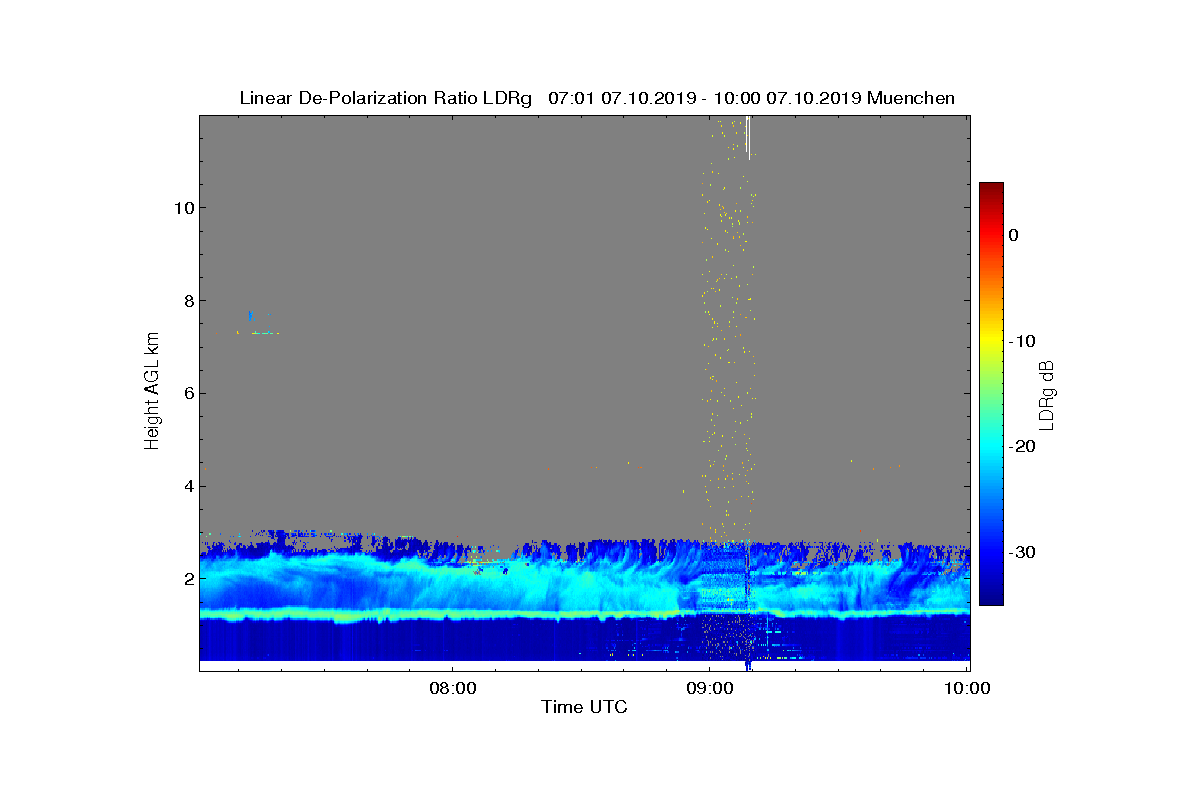Click the height tick label "4"

coord(187,487)
